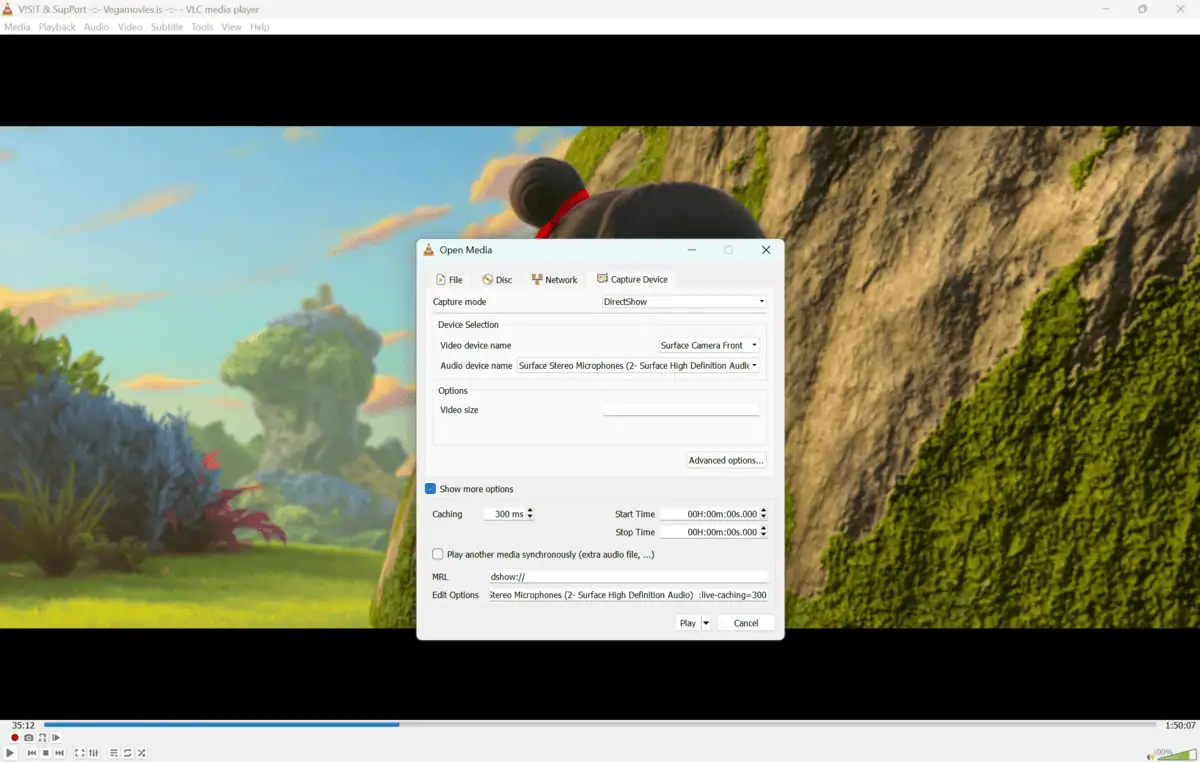Cancel the Open Media dialog
1200x762 pixels.
click(x=746, y=623)
